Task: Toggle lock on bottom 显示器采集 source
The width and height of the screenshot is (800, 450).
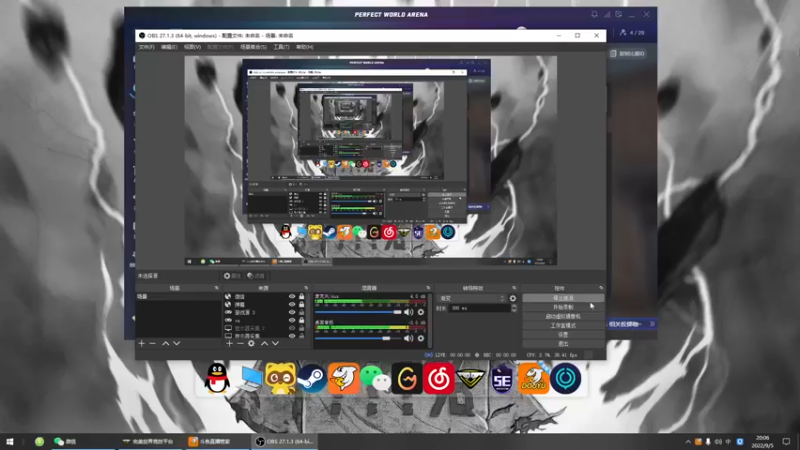Action: [x=302, y=336]
